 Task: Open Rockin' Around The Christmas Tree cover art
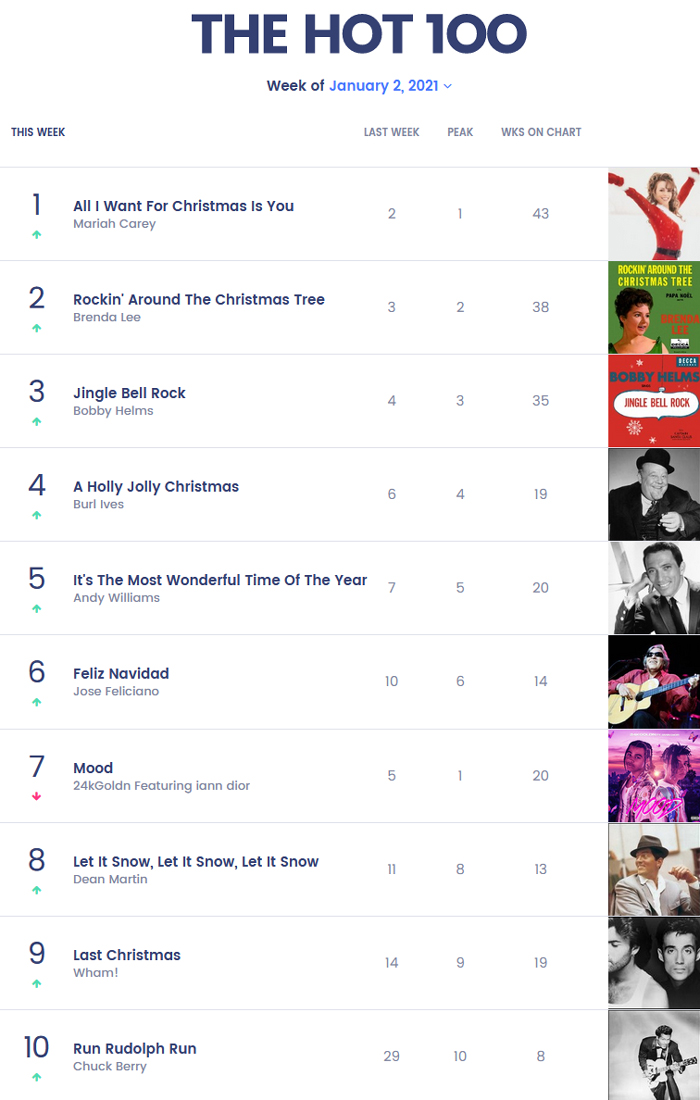pyautogui.click(x=654, y=307)
